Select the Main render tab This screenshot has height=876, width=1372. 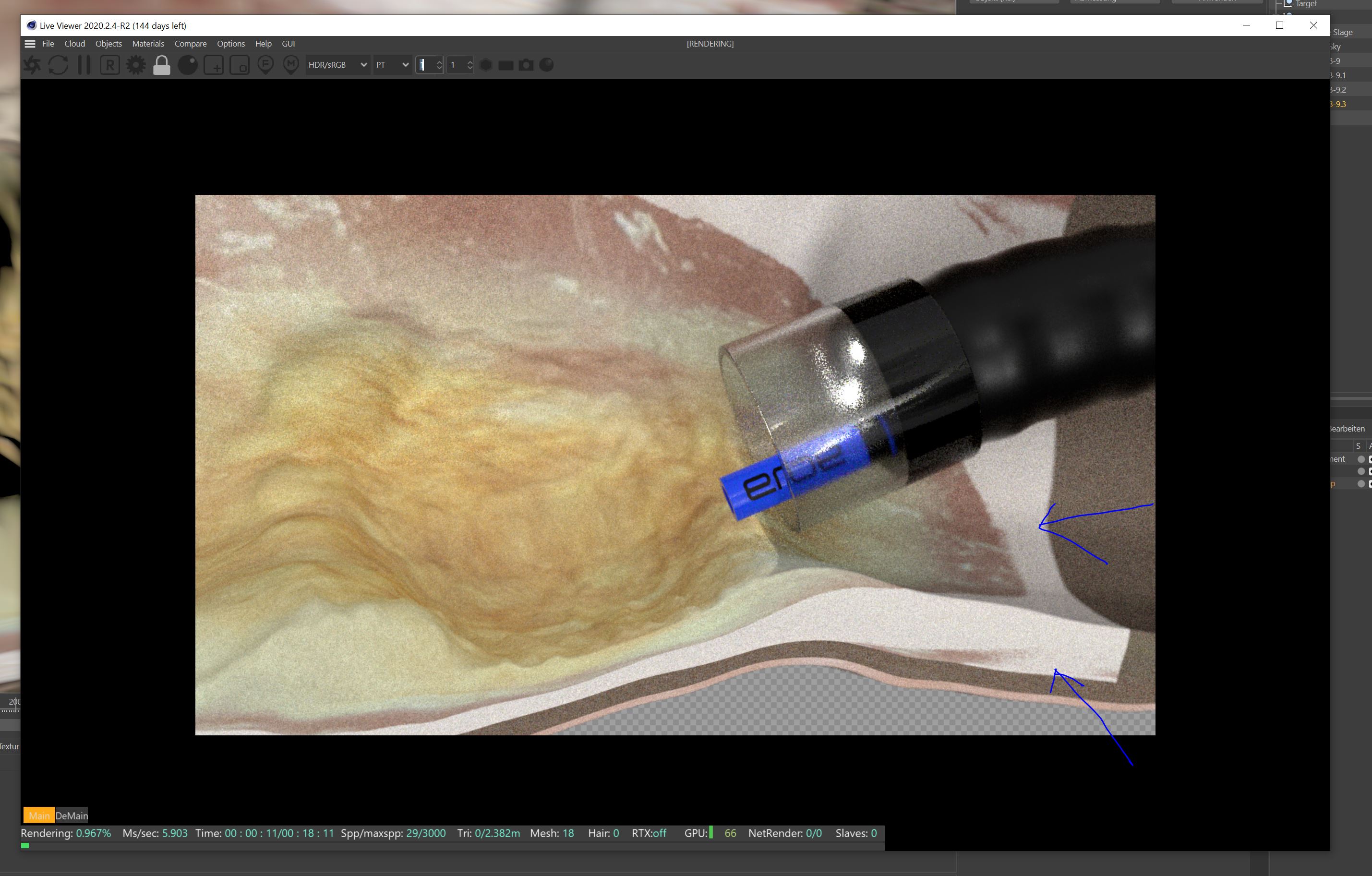pyautogui.click(x=39, y=816)
